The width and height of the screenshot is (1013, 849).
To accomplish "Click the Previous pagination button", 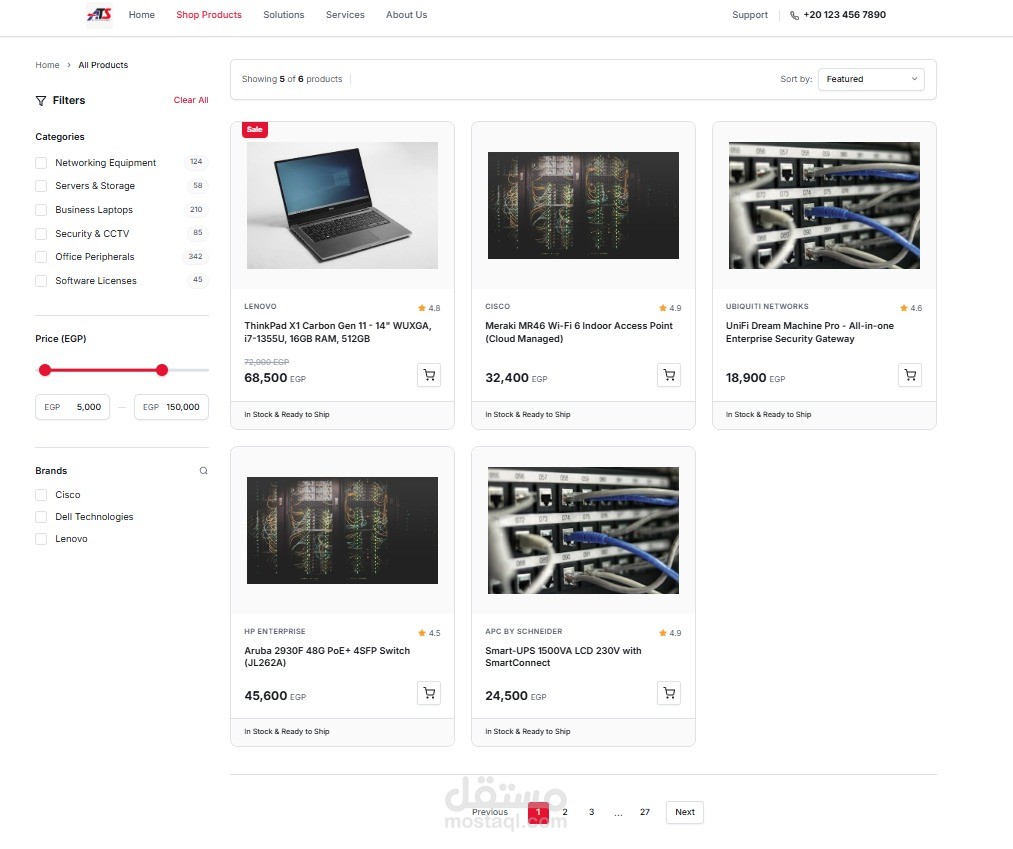I will pyautogui.click(x=490, y=812).
